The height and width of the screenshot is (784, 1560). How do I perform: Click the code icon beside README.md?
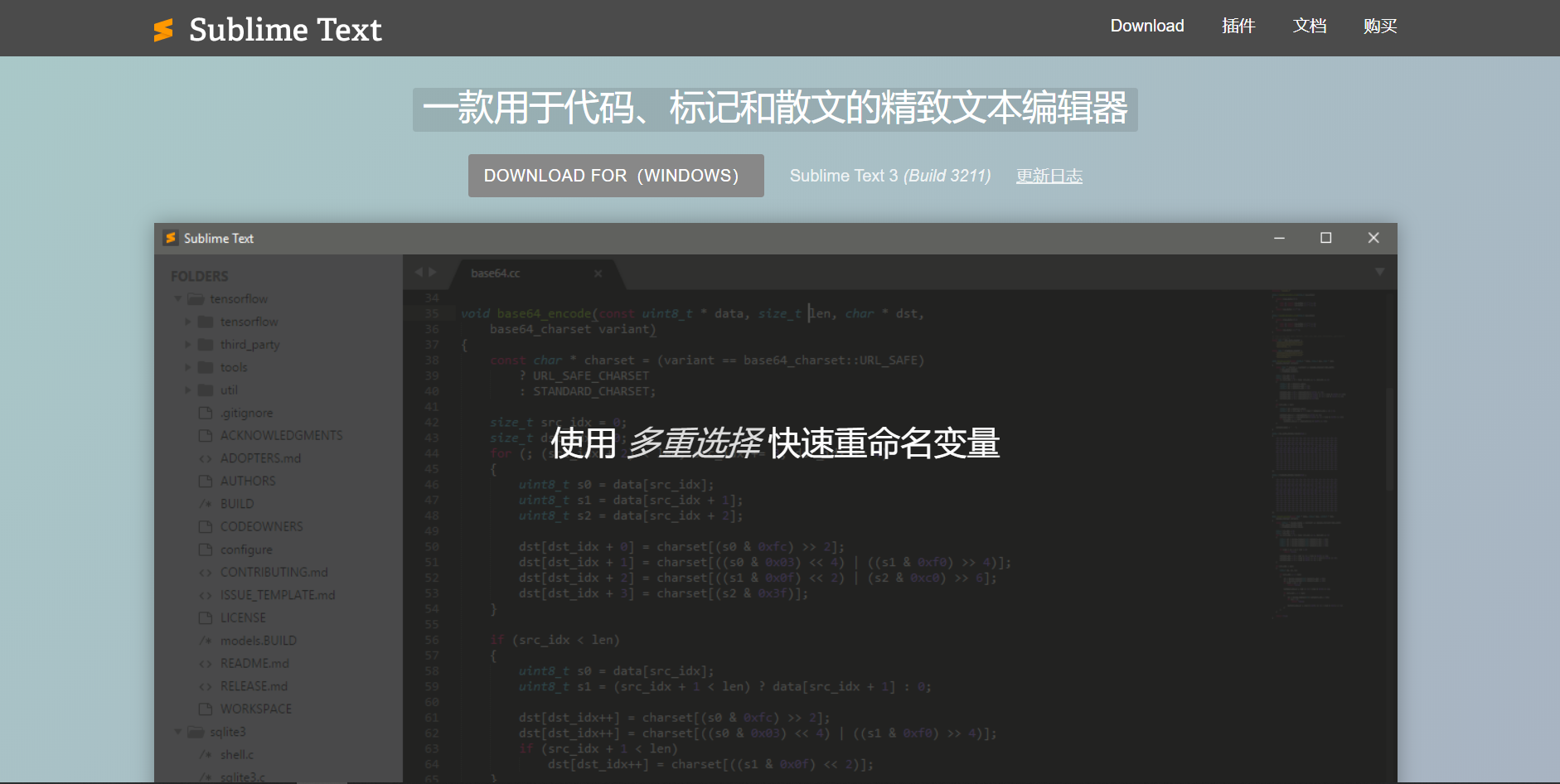tap(206, 662)
